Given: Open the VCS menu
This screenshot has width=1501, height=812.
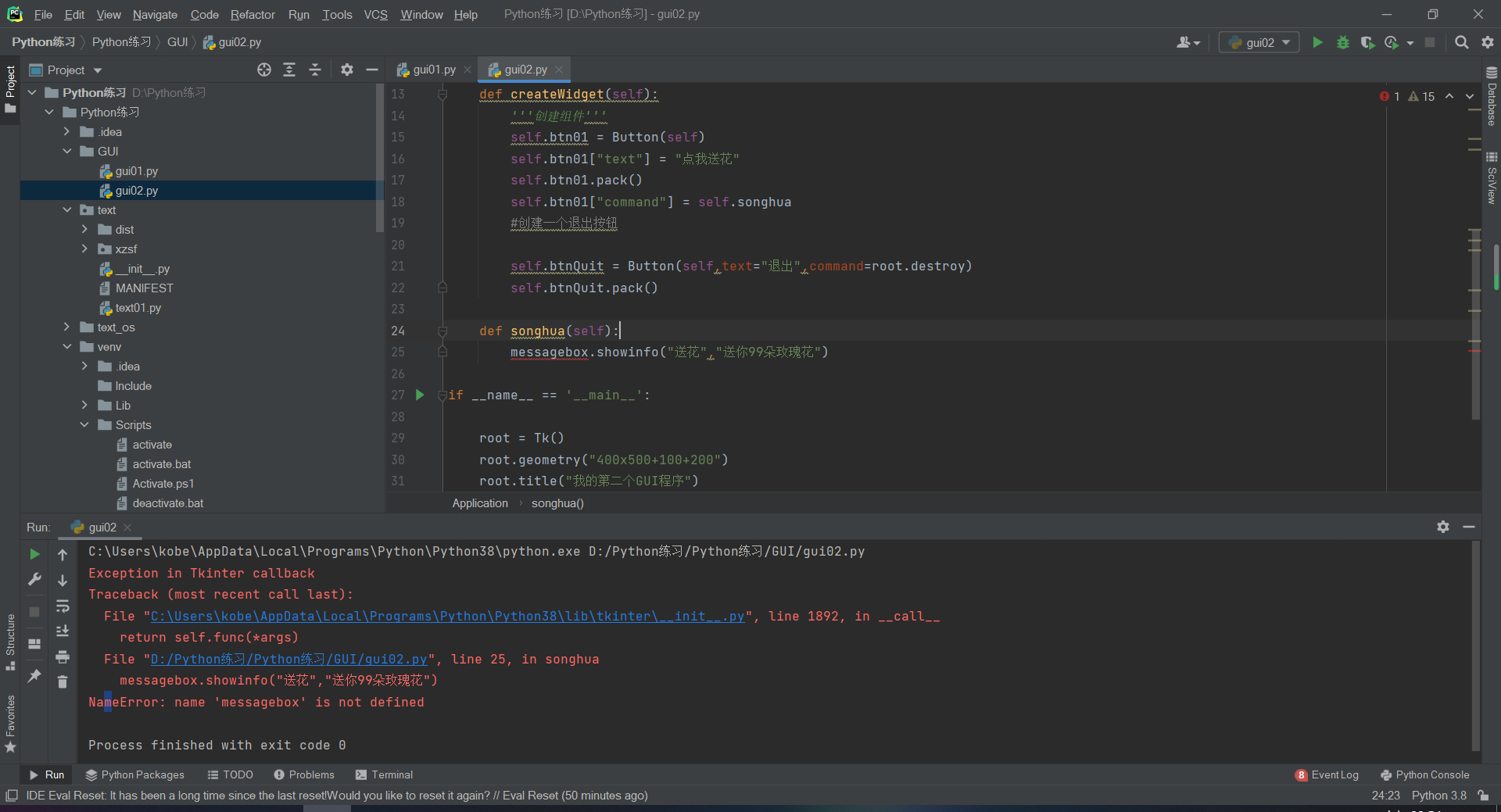Looking at the screenshot, I should point(375,14).
